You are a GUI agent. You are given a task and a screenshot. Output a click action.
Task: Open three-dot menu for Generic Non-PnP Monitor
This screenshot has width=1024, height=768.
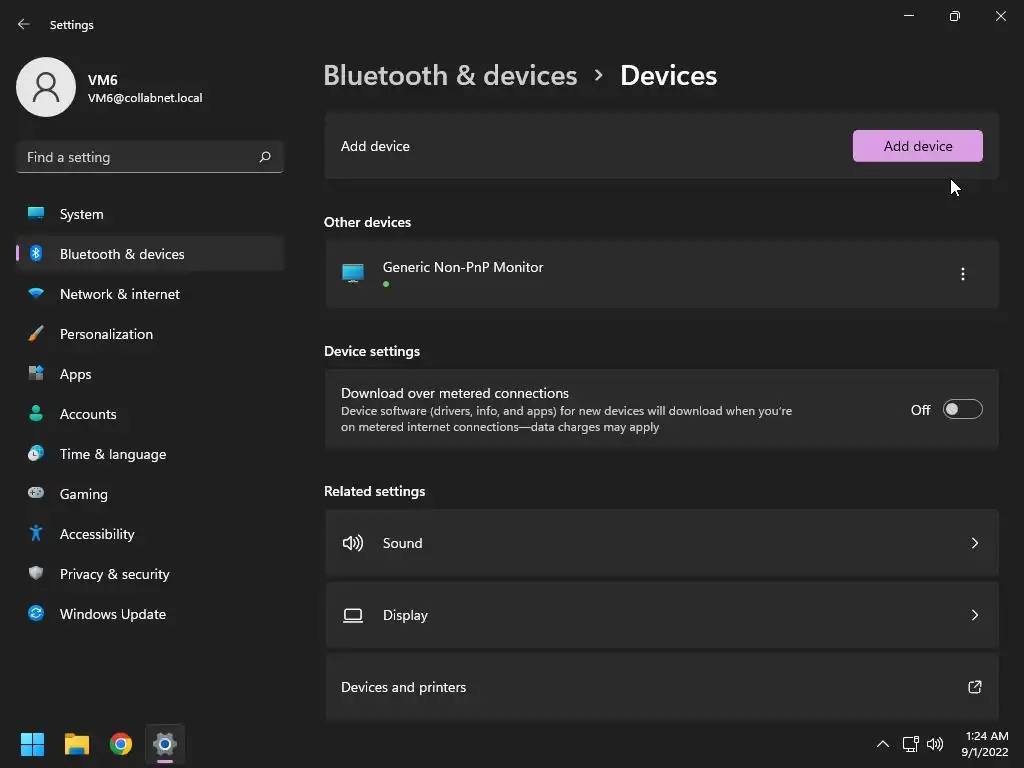[x=963, y=274]
